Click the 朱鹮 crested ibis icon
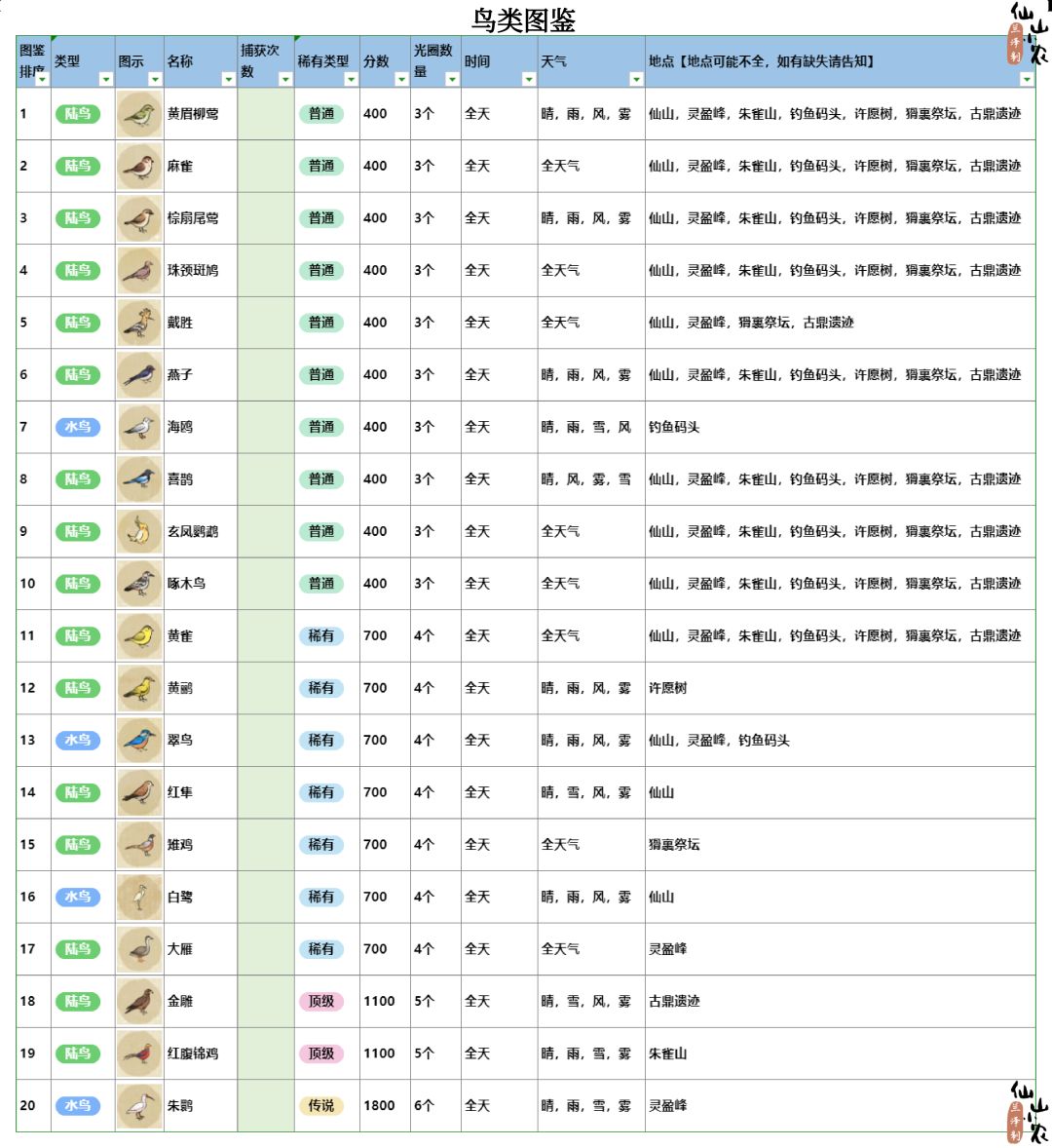 pyautogui.click(x=139, y=1106)
